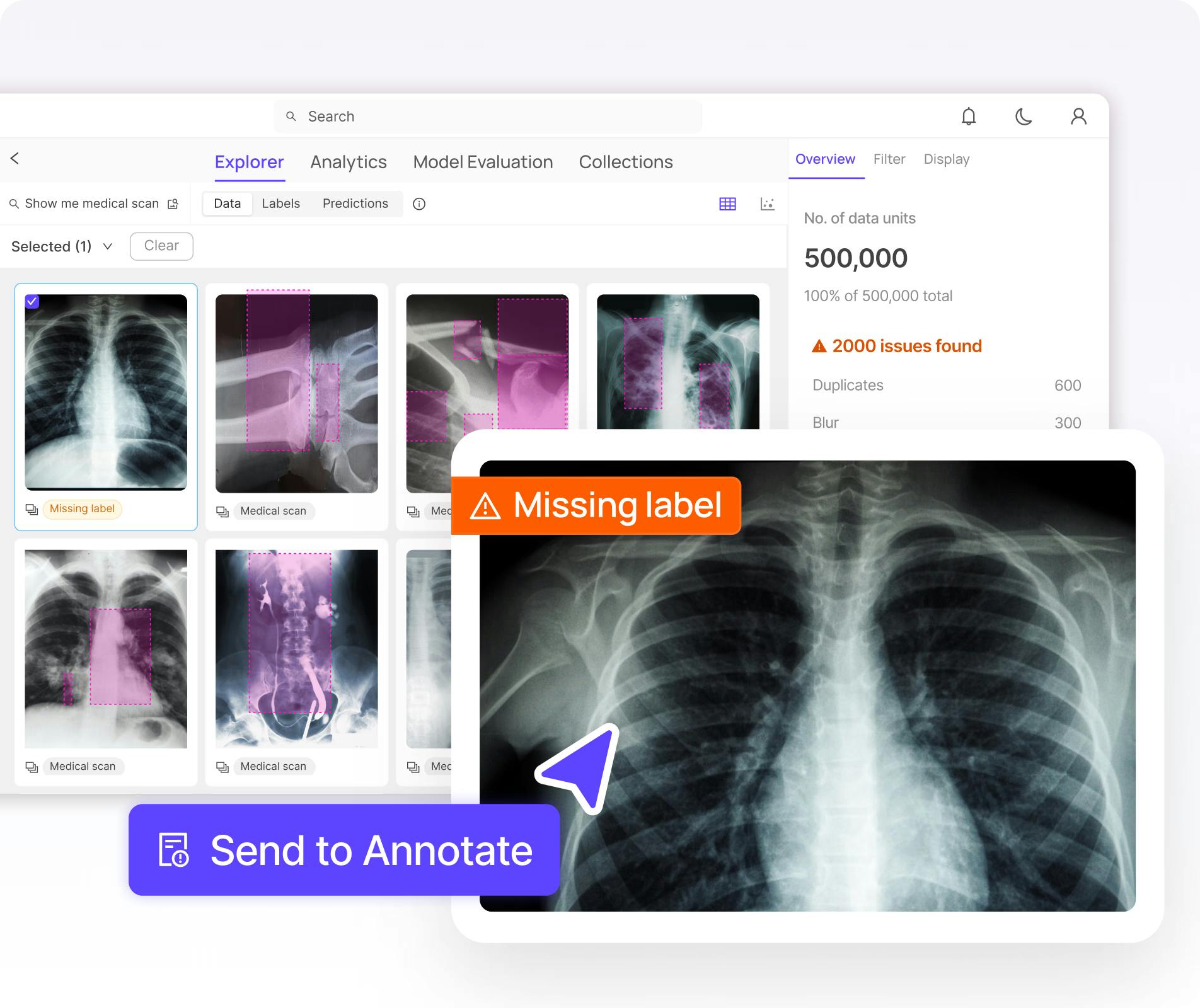1200x1008 pixels.
Task: Open the Explorer tab
Action: [250, 162]
